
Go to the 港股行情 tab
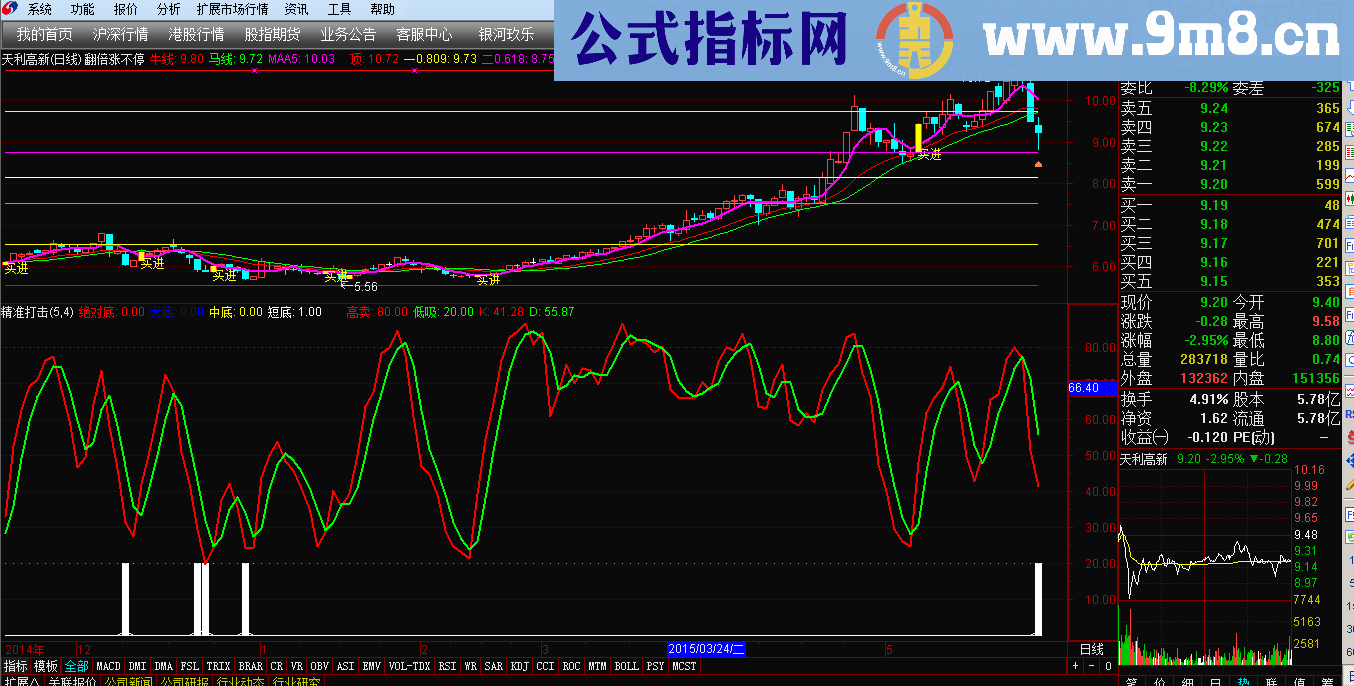(x=195, y=34)
